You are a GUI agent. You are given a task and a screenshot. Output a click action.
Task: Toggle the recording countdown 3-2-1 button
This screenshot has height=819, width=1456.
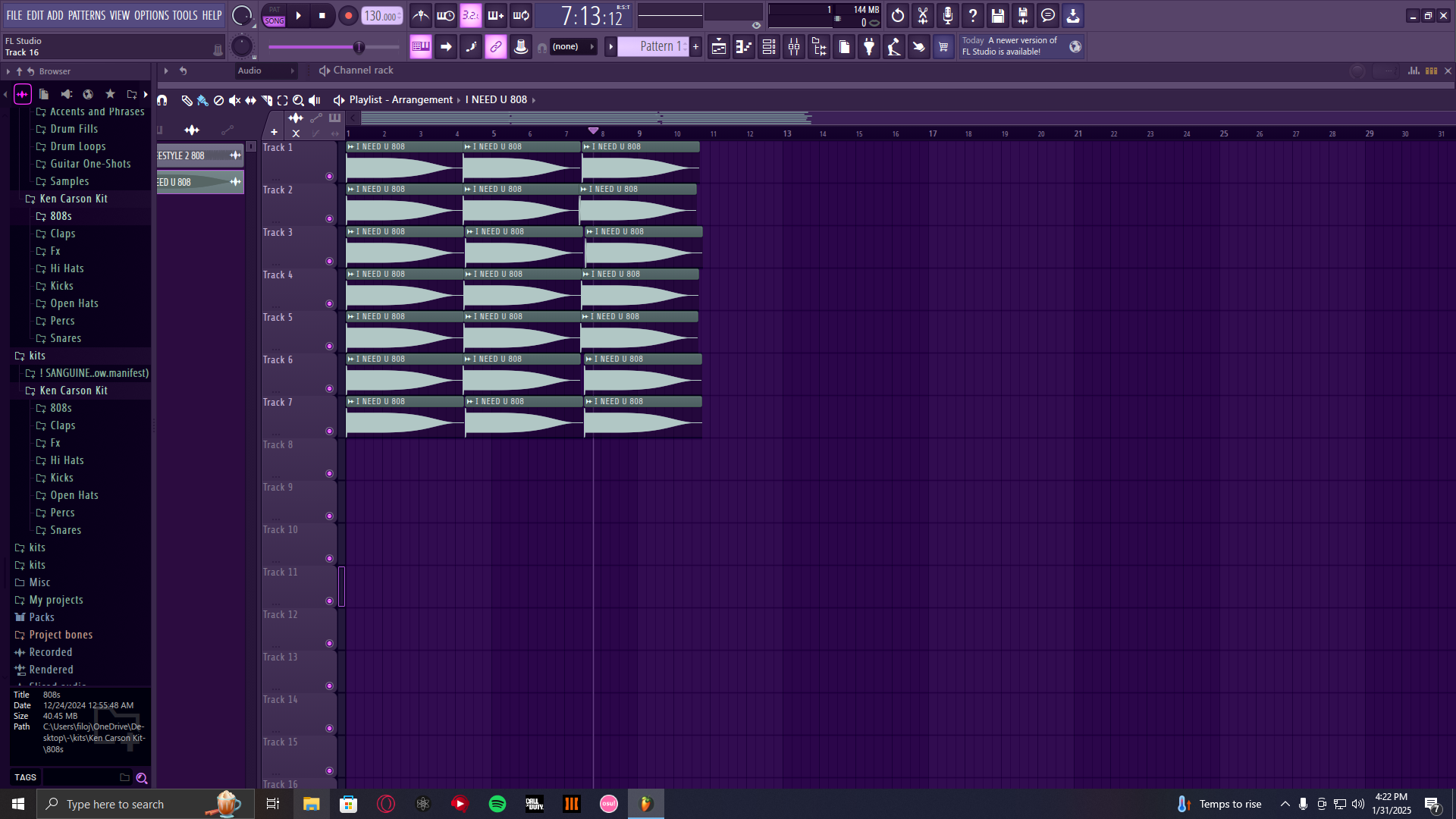click(471, 15)
